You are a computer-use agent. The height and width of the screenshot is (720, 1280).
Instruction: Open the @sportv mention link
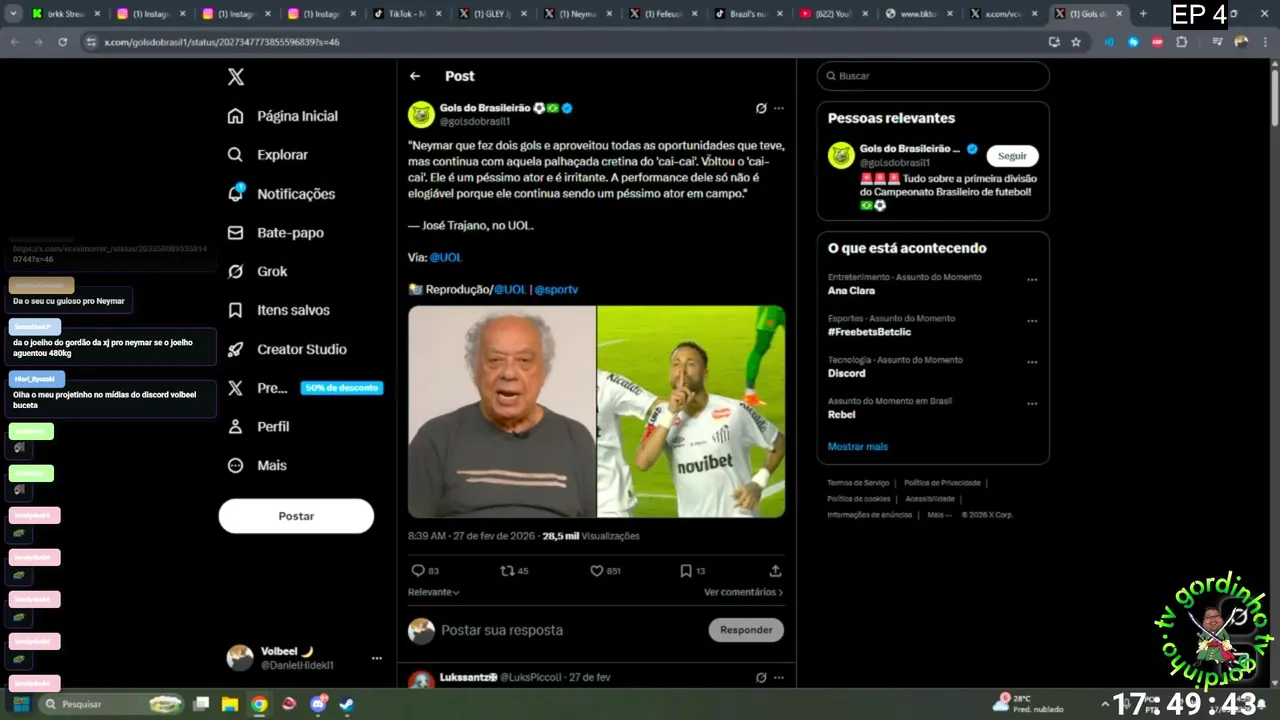point(556,289)
